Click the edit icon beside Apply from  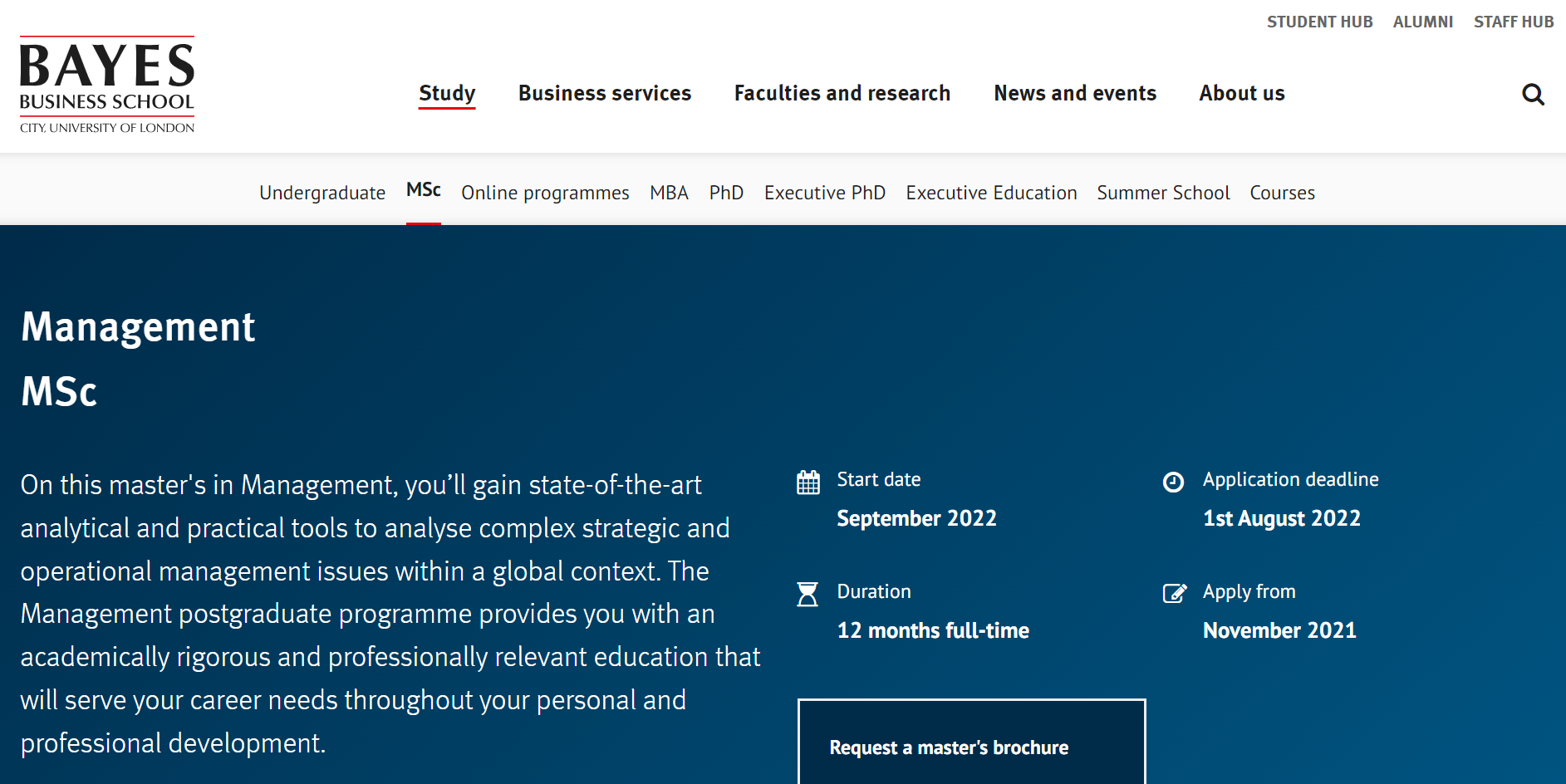click(x=1174, y=593)
